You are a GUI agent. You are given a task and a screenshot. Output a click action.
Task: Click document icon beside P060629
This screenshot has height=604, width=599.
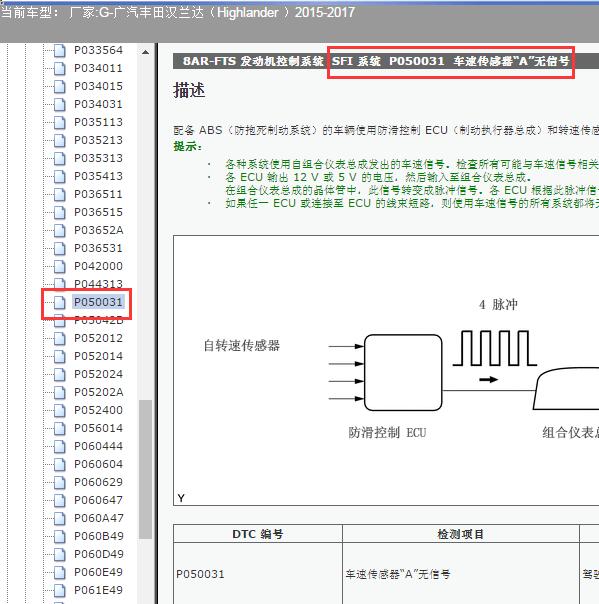(60, 482)
